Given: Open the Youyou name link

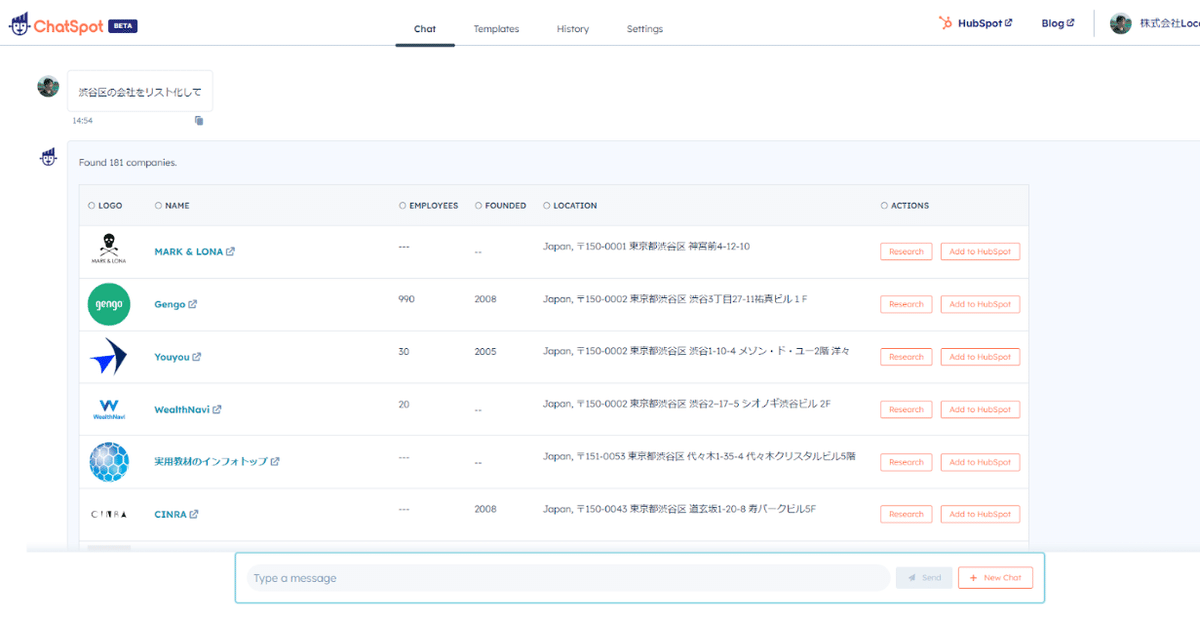Looking at the screenshot, I should pyautogui.click(x=172, y=357).
